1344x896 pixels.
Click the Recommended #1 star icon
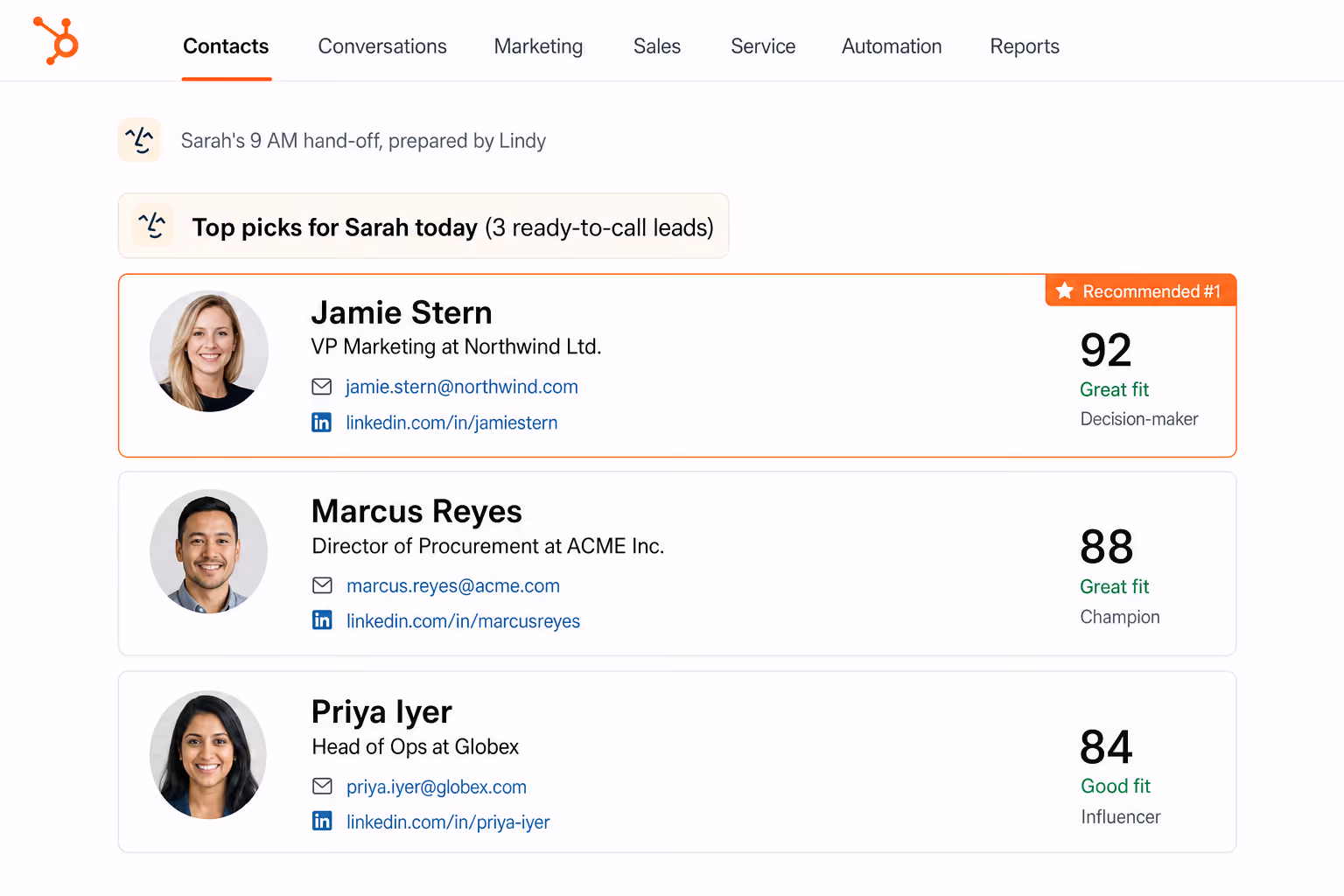(x=1064, y=290)
